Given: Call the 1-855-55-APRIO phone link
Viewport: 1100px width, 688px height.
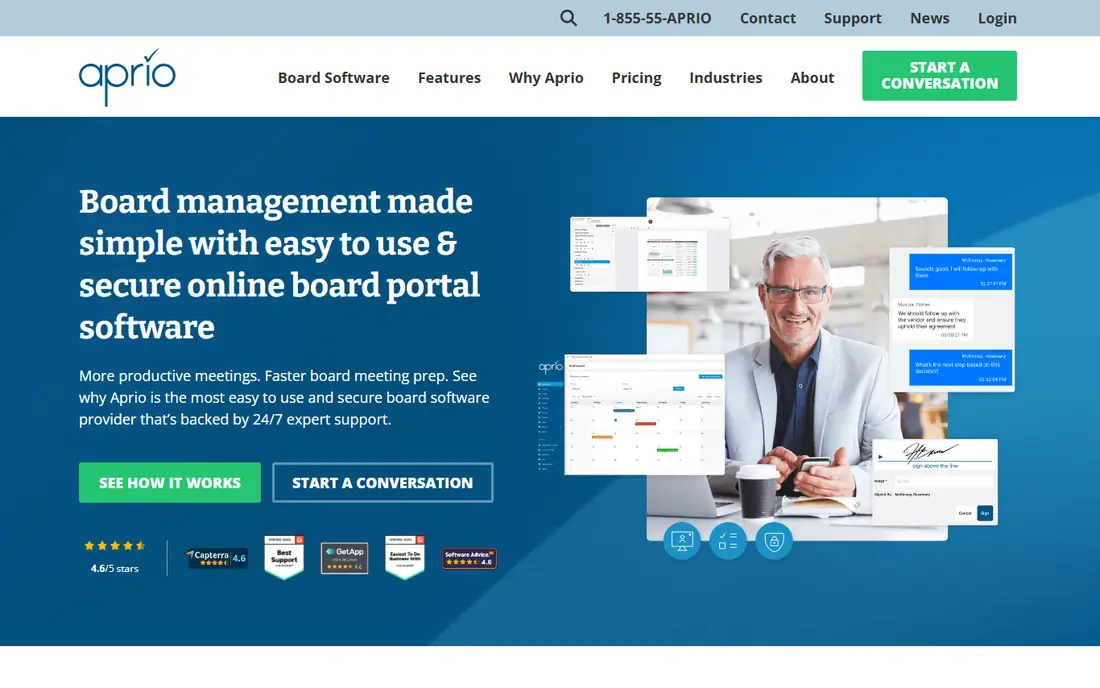Looking at the screenshot, I should pyautogui.click(x=657, y=18).
